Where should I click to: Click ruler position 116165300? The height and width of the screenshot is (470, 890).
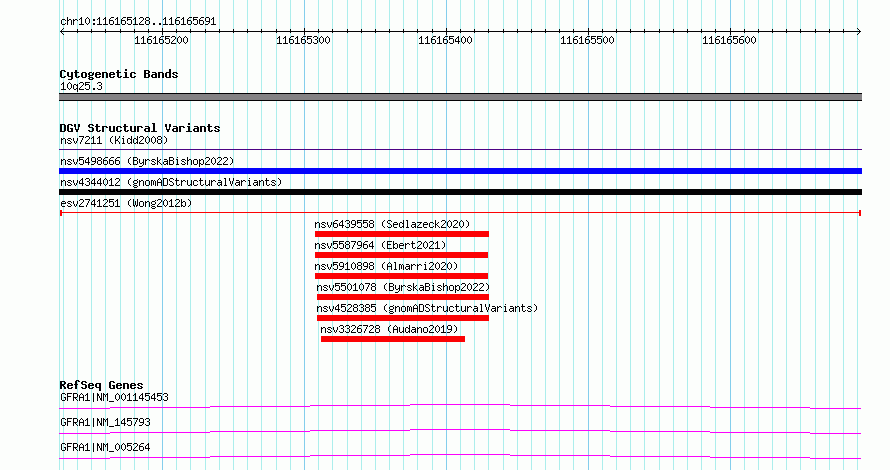[x=303, y=40]
